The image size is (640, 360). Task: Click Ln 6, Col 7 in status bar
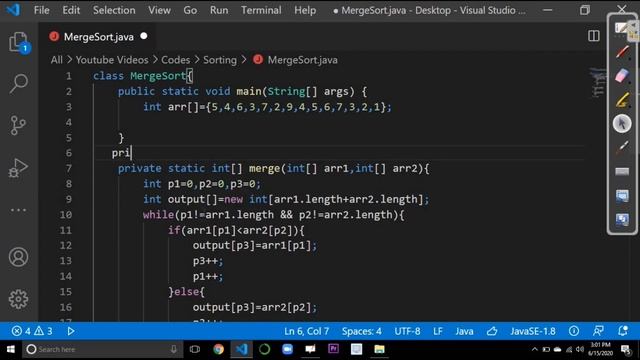click(x=307, y=331)
